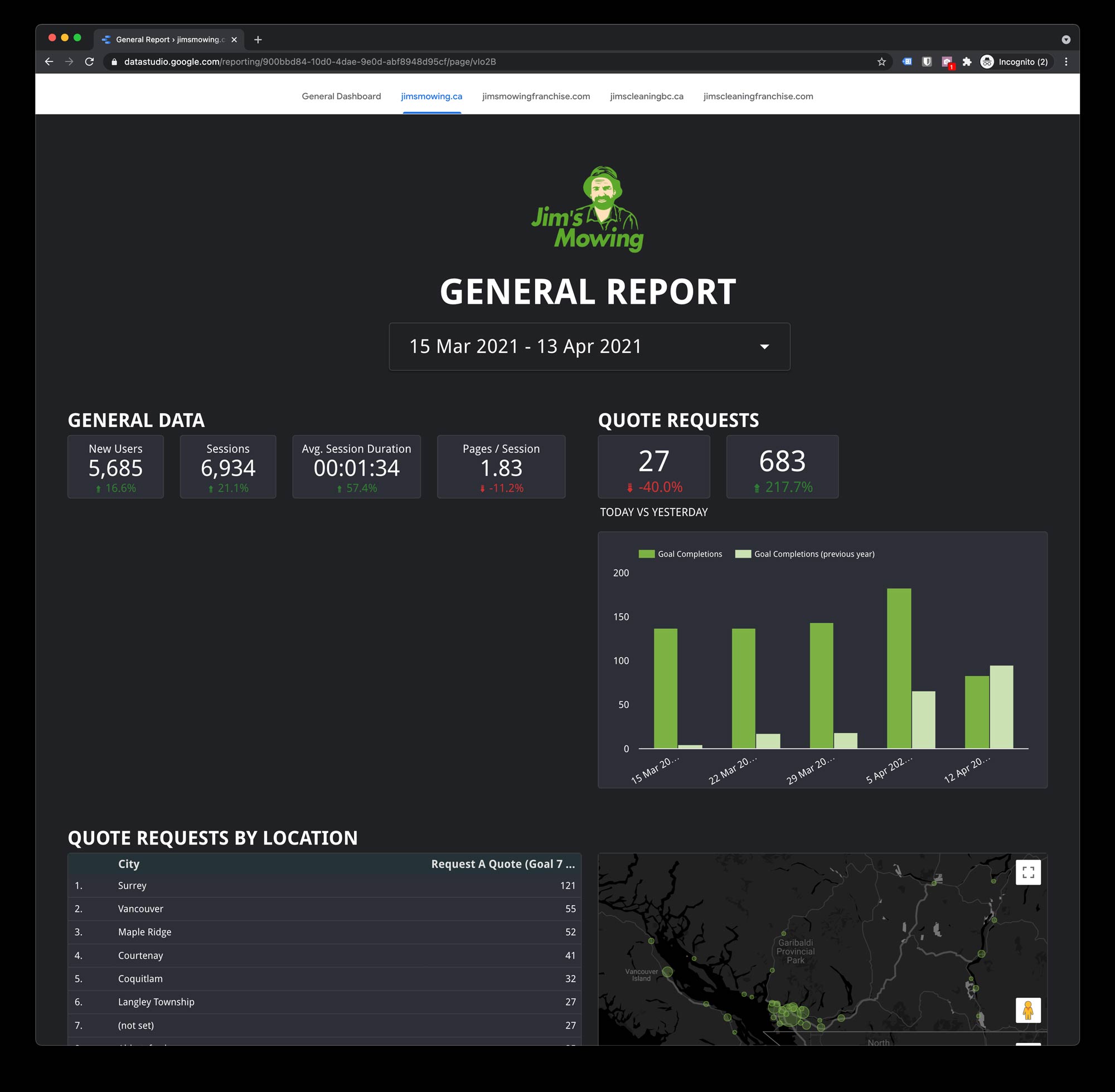Screen dimensions: 1115x1092
Task: Select the Surrey row in the table
Action: 324,886
